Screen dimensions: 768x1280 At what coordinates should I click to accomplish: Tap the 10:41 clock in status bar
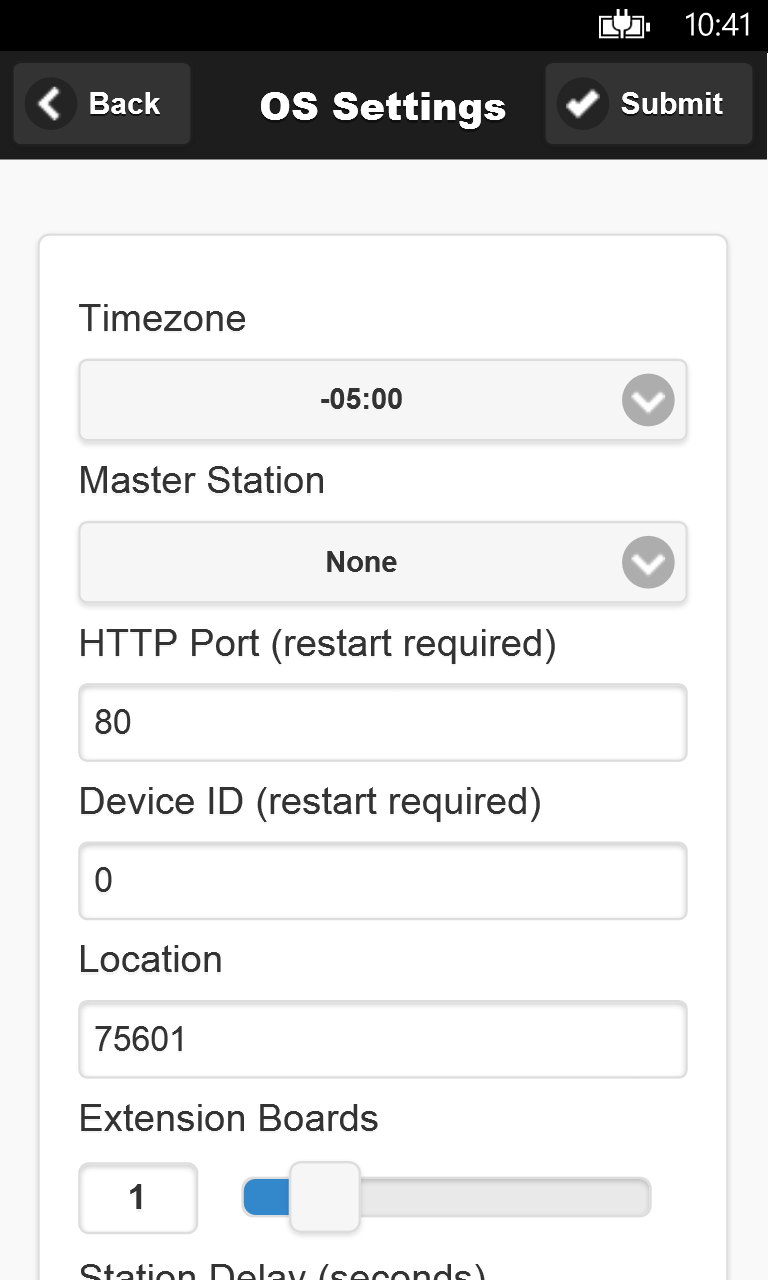coord(717,25)
